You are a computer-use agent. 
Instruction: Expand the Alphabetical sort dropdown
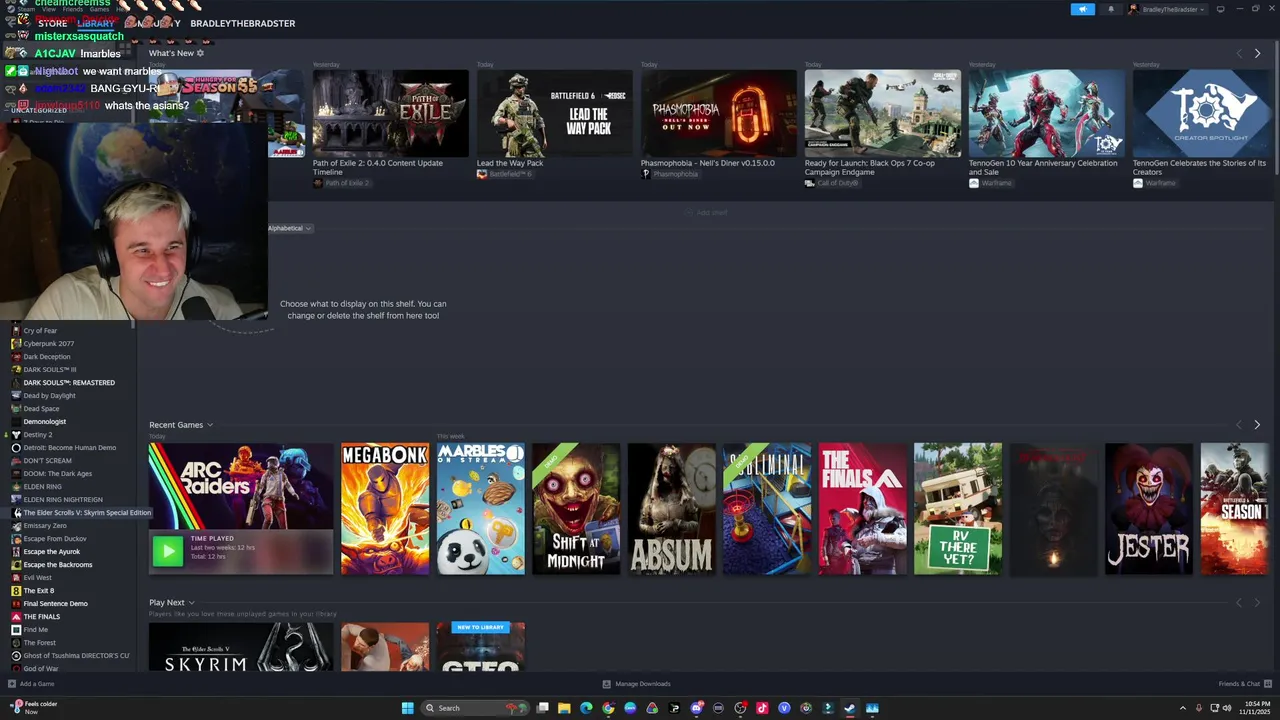[x=290, y=228]
